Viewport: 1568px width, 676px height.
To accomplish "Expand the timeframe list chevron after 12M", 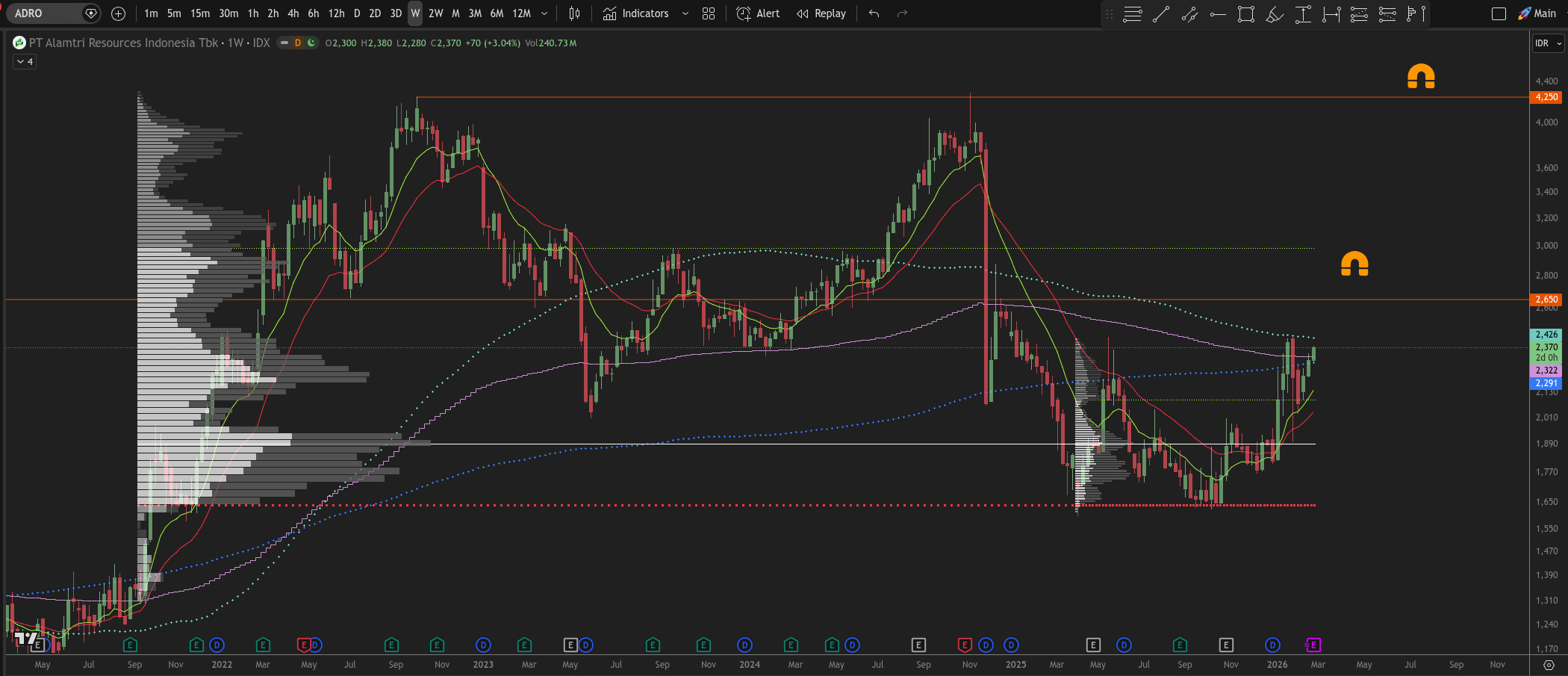I will tap(544, 13).
